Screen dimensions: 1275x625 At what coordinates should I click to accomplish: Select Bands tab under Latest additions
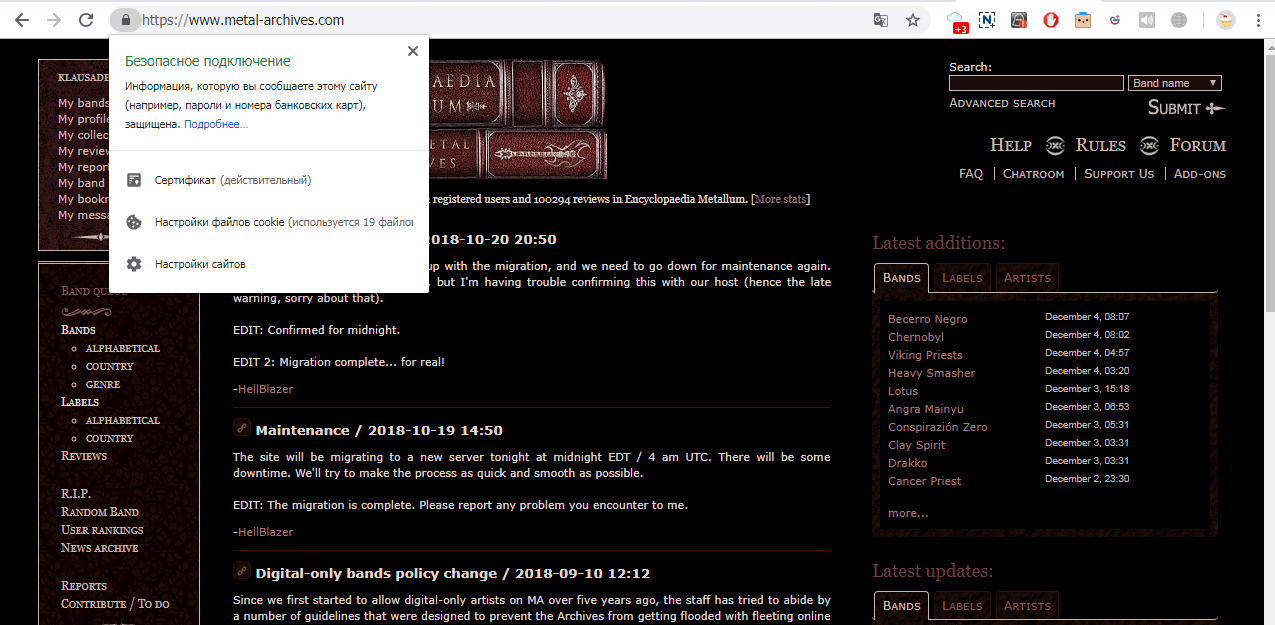[901, 278]
